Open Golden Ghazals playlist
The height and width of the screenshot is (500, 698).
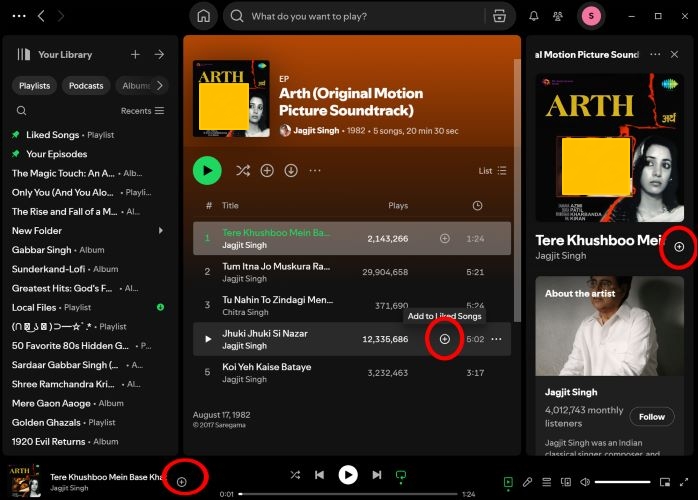click(x=89, y=422)
